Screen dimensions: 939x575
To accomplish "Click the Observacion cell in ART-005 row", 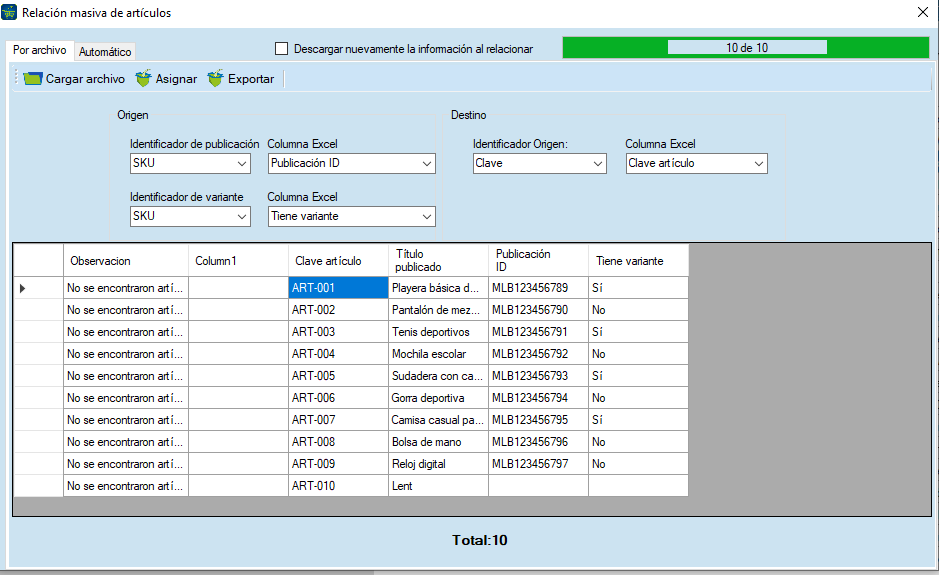I will [x=126, y=376].
